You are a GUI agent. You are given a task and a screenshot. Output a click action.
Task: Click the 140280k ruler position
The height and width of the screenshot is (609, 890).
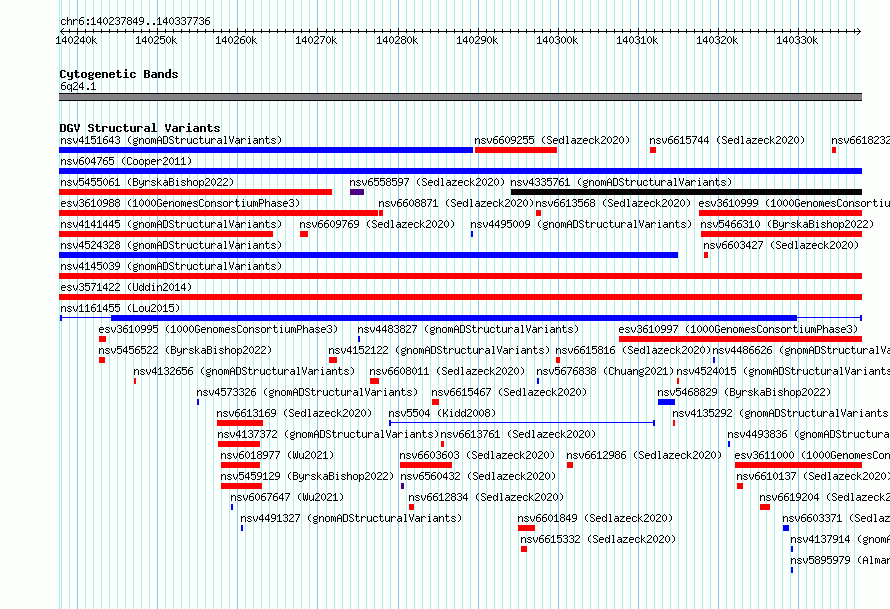[x=397, y=40]
